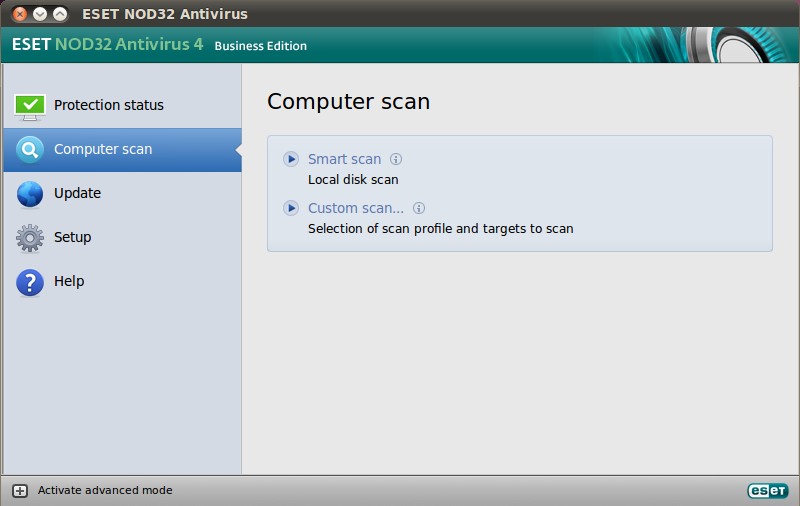Click the Computer scan magnifier icon
The image size is (800, 506).
(30, 149)
